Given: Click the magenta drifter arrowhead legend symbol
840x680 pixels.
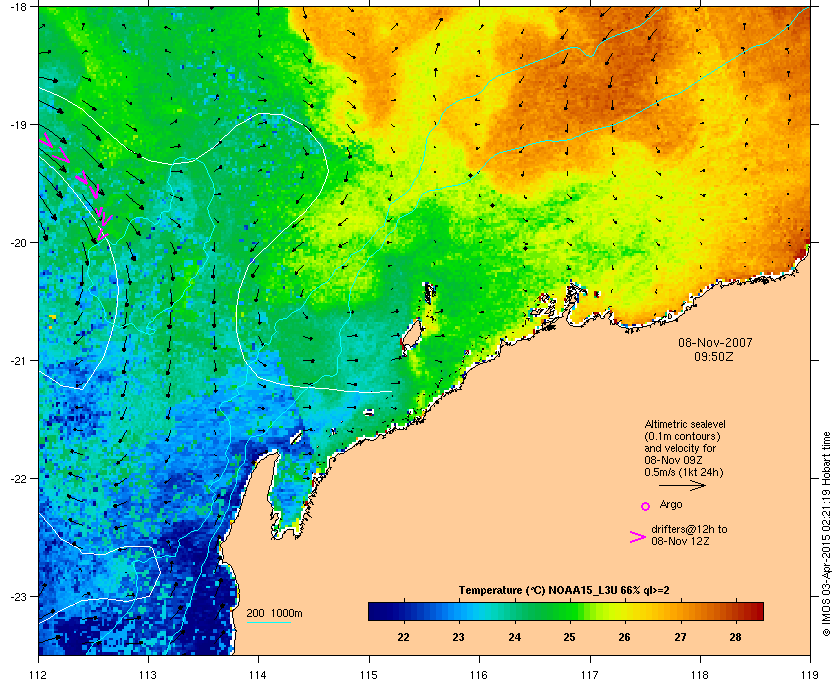Looking at the screenshot, I should [638, 537].
